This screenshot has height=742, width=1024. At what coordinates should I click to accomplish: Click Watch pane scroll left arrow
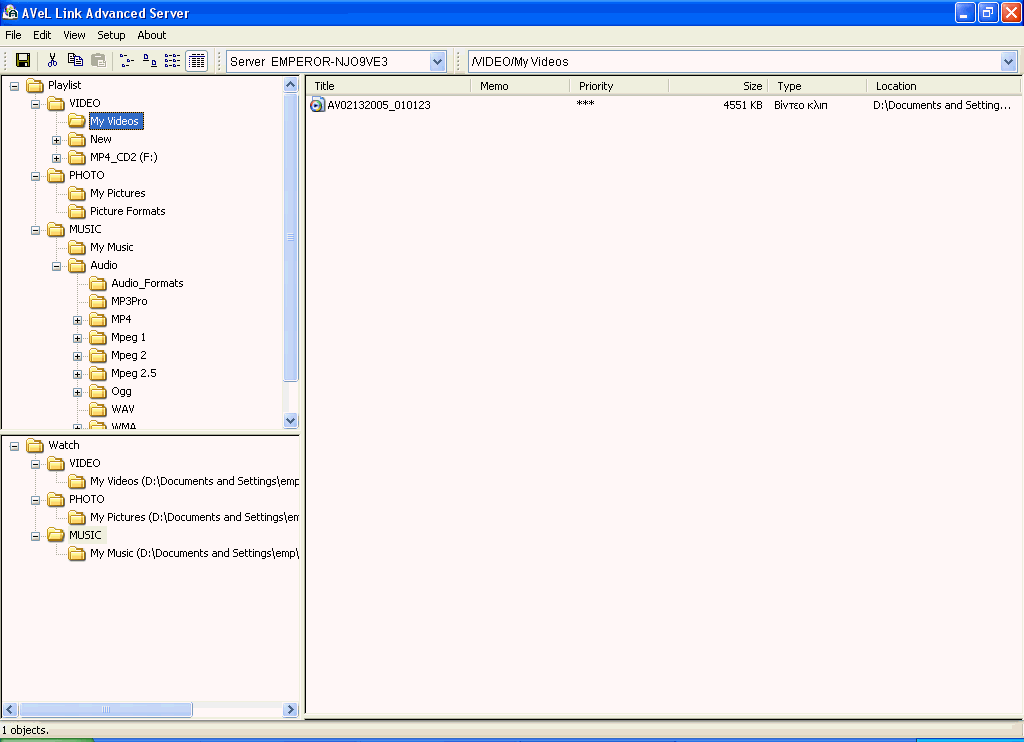(10, 709)
